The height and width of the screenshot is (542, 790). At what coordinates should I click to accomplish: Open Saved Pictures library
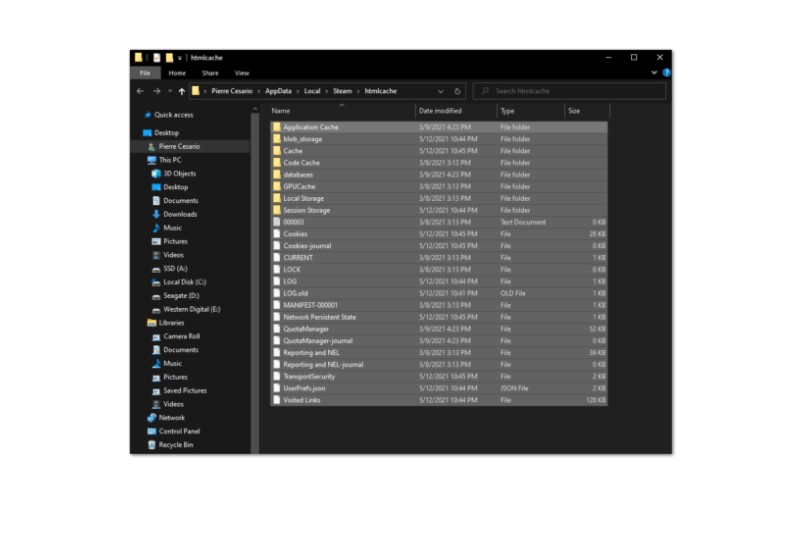(185, 391)
